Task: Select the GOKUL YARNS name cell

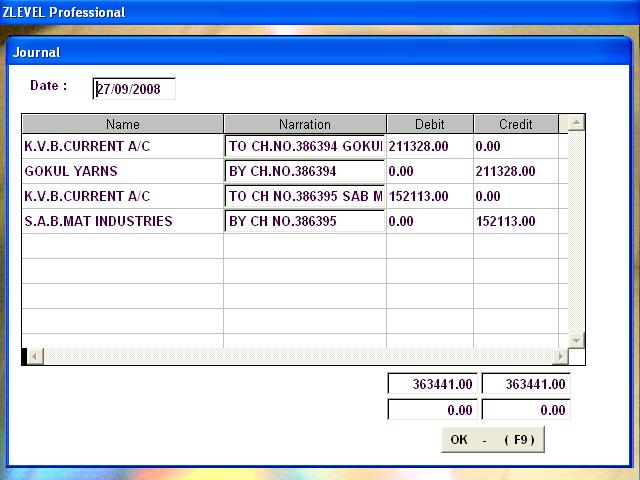Action: pos(122,171)
